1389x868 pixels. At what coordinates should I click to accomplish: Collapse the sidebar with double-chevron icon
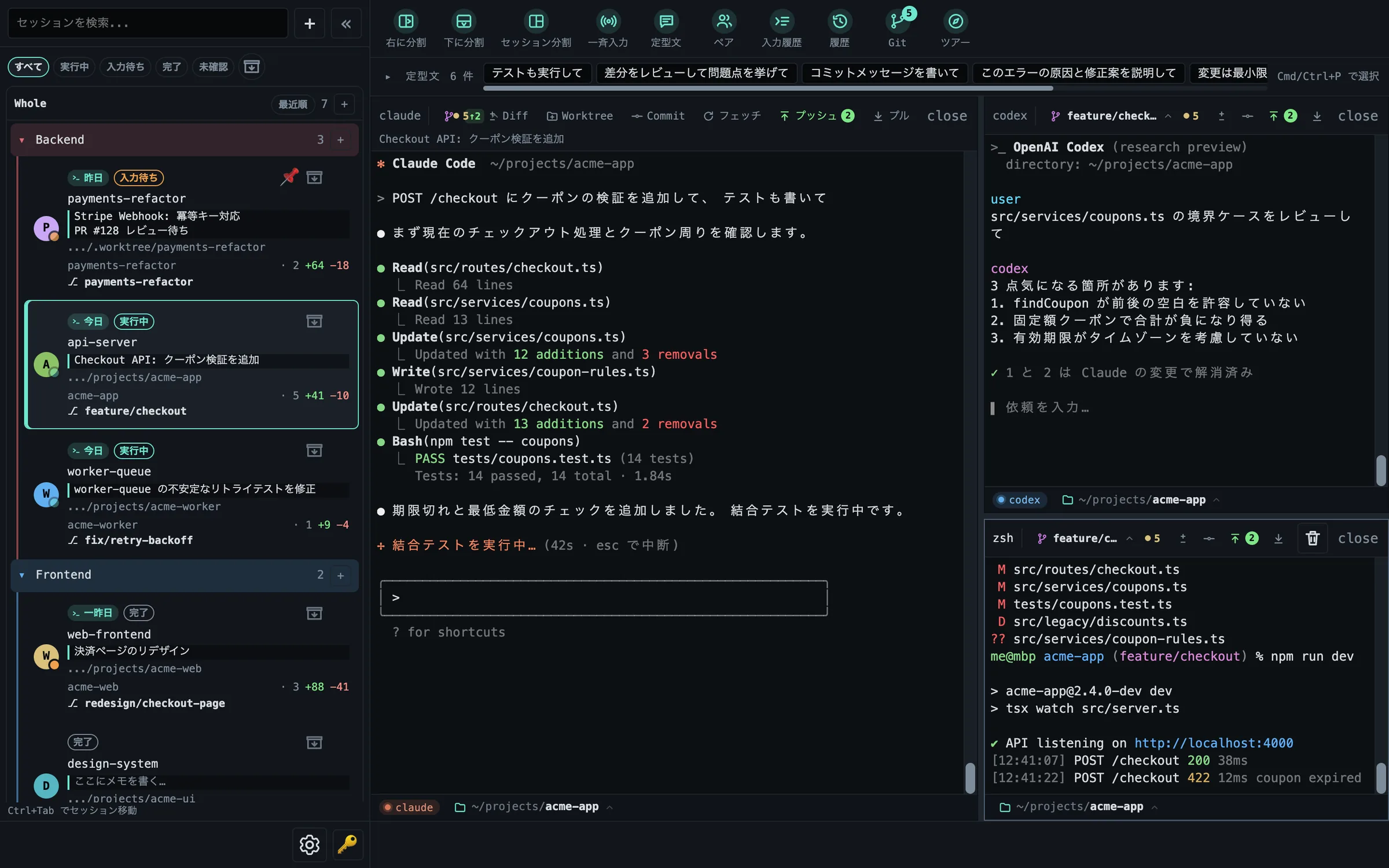(x=346, y=23)
